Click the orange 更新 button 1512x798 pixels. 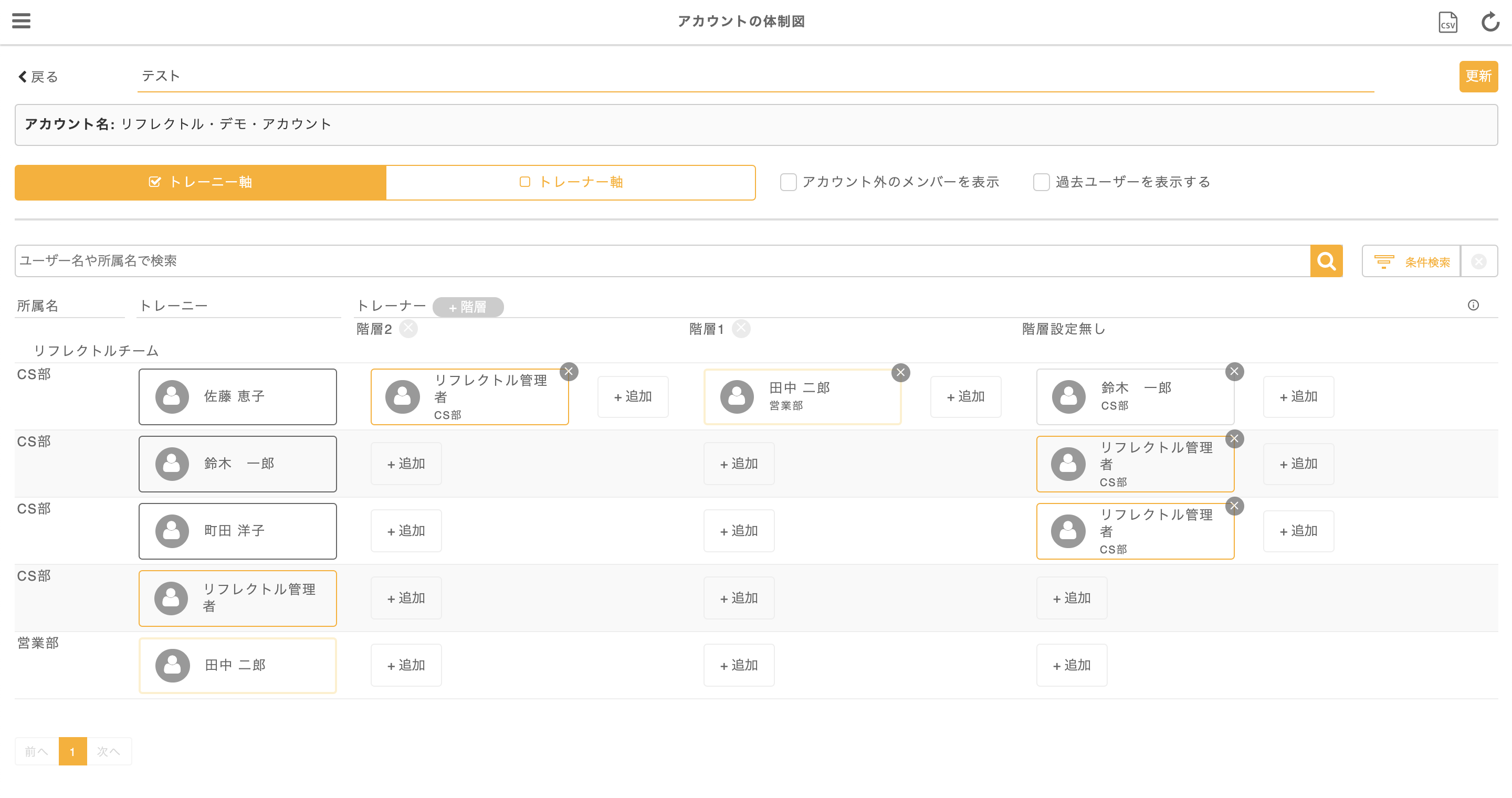pos(1478,76)
